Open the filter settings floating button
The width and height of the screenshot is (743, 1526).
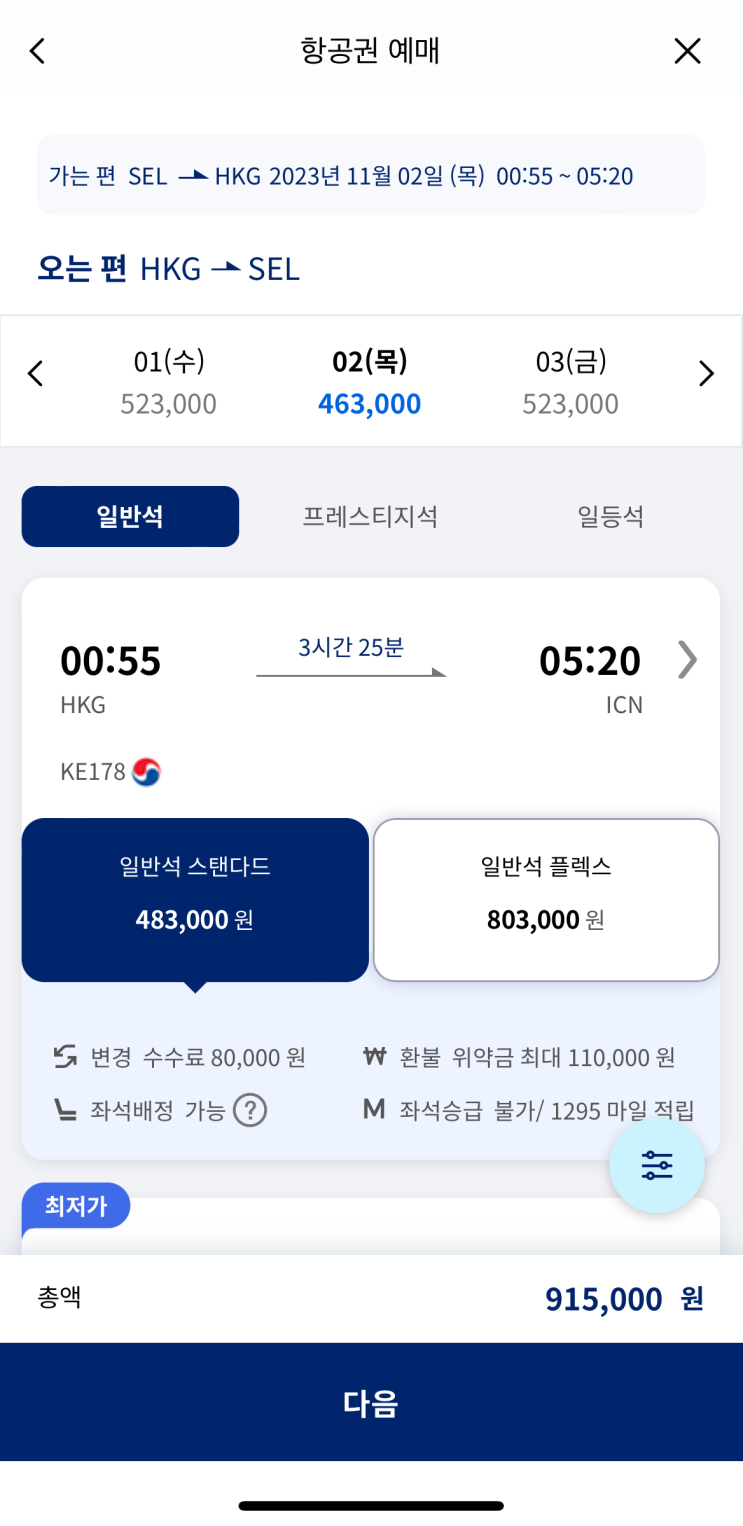click(x=657, y=1165)
